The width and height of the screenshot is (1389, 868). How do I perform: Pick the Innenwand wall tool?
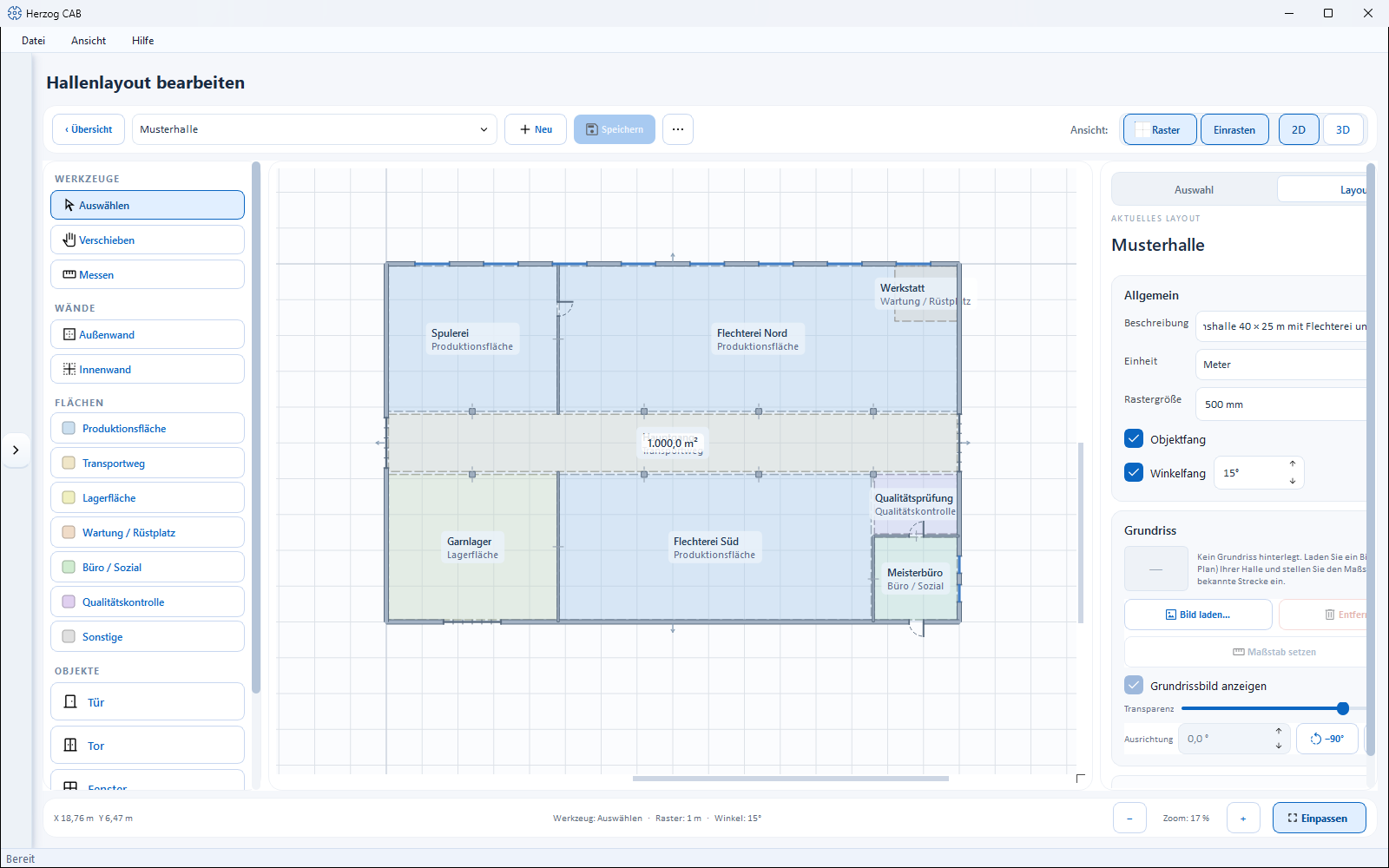pyautogui.click(x=148, y=370)
